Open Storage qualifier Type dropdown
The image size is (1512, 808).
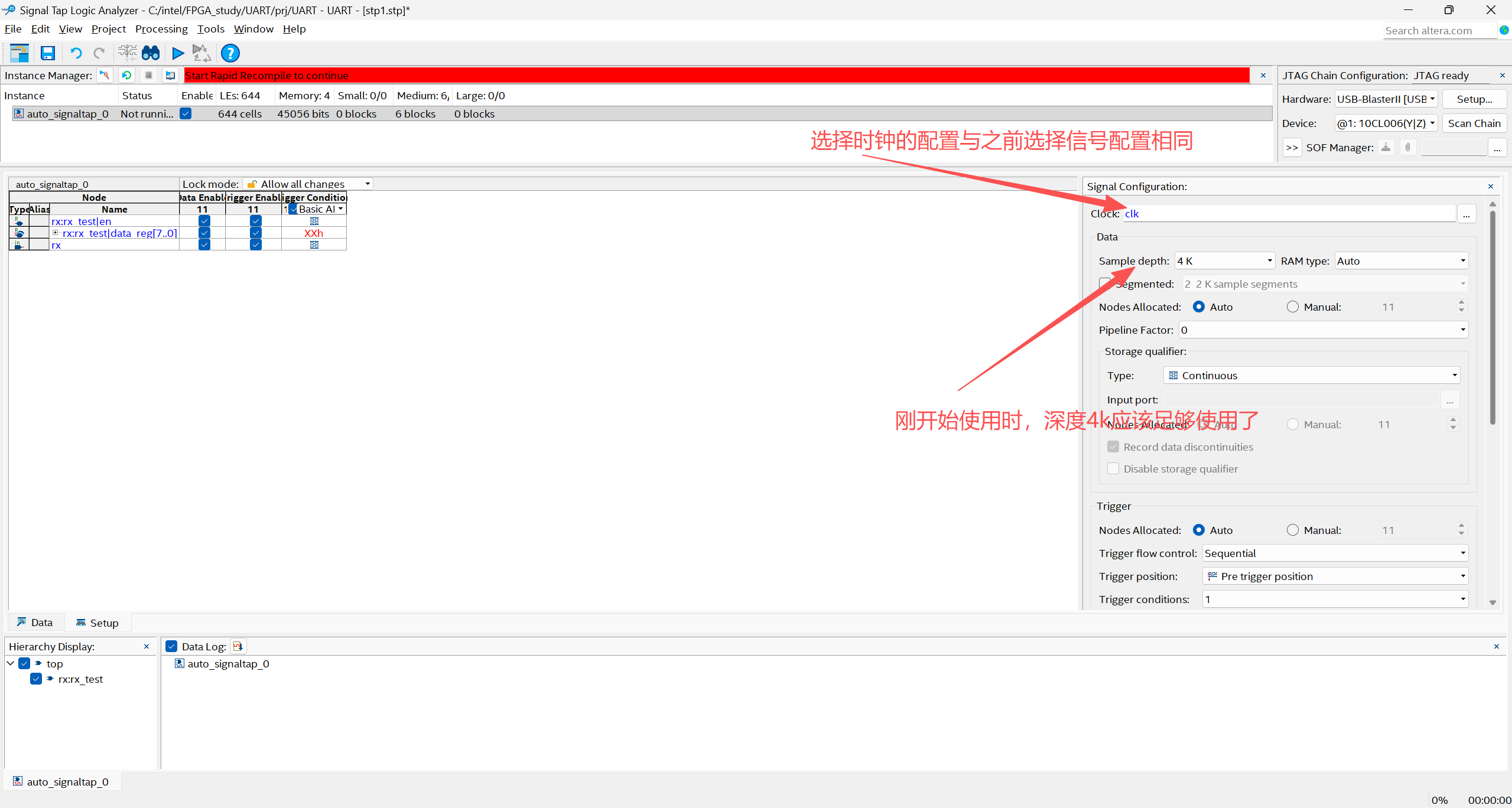coord(1312,375)
